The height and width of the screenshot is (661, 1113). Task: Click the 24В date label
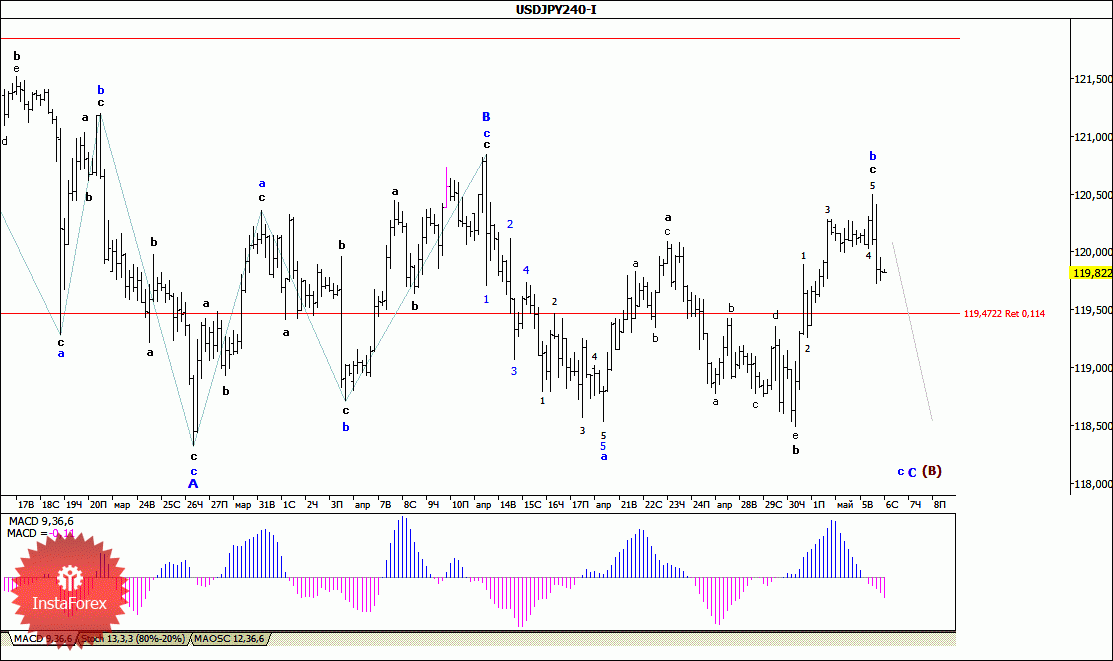147,505
